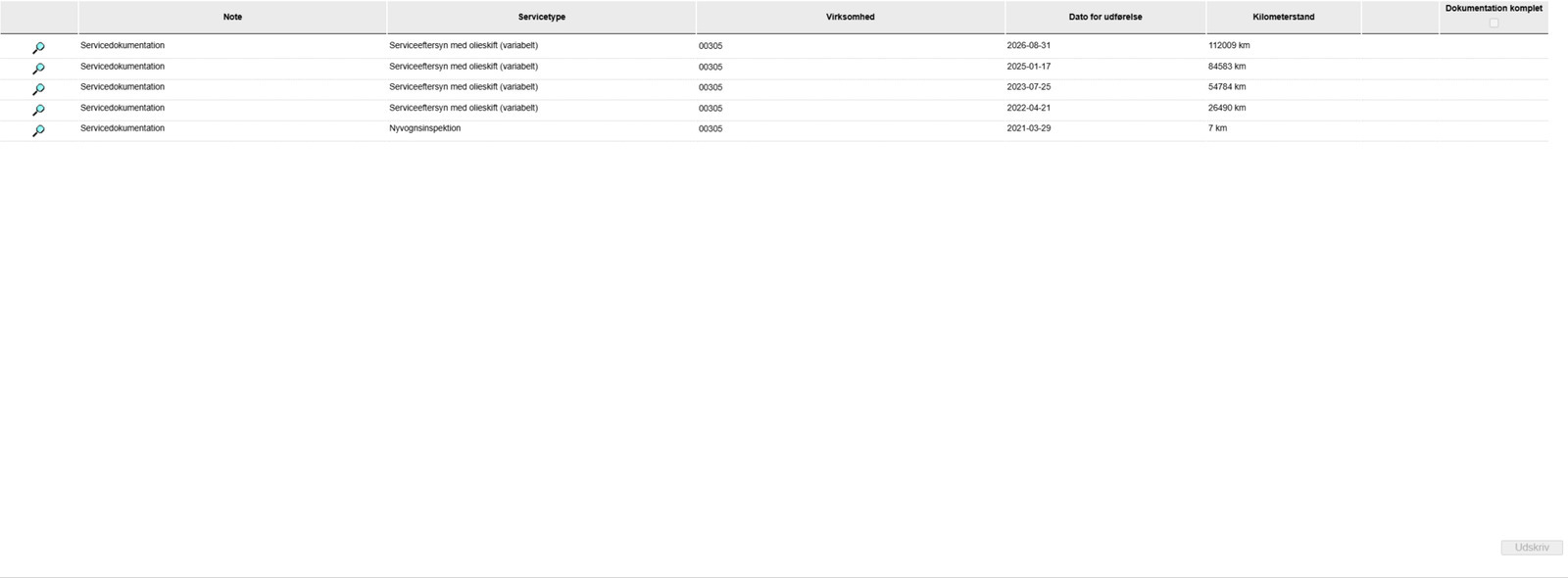Select the 112009 km mileage value
Screen dimensions: 1568x578
tap(1229, 46)
